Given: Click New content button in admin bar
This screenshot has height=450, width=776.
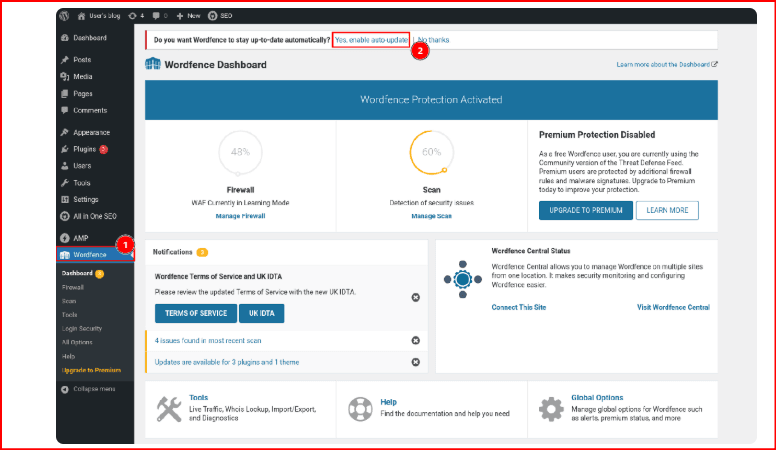Looking at the screenshot, I should click(x=188, y=16).
